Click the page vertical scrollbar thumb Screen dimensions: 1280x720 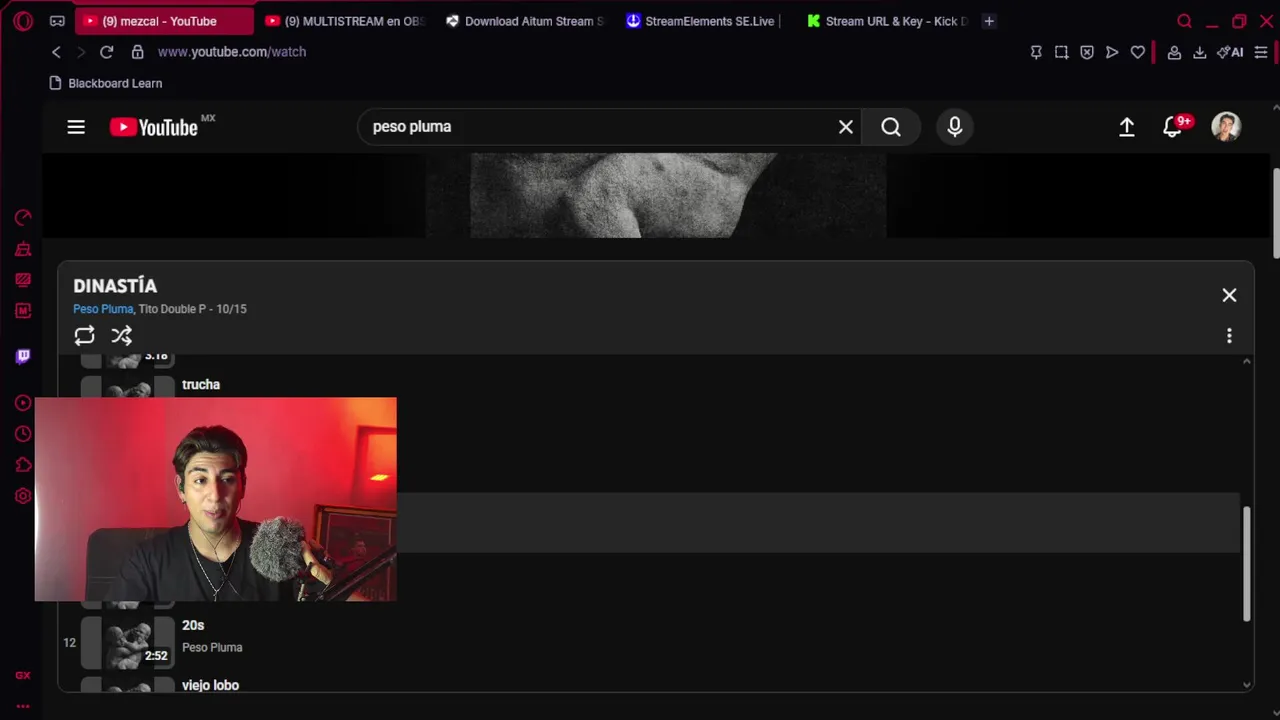(x=1275, y=213)
